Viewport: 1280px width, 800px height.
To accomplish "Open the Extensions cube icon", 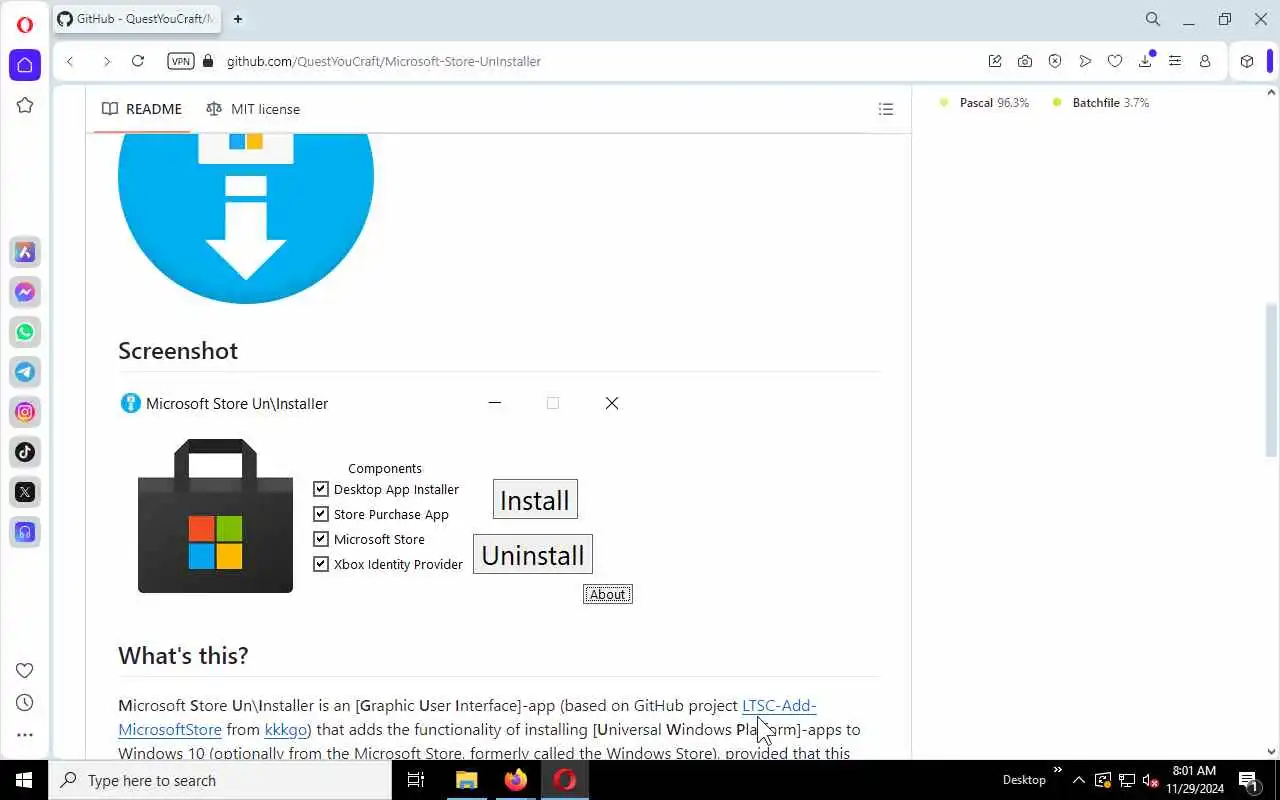I will coord(1247,61).
